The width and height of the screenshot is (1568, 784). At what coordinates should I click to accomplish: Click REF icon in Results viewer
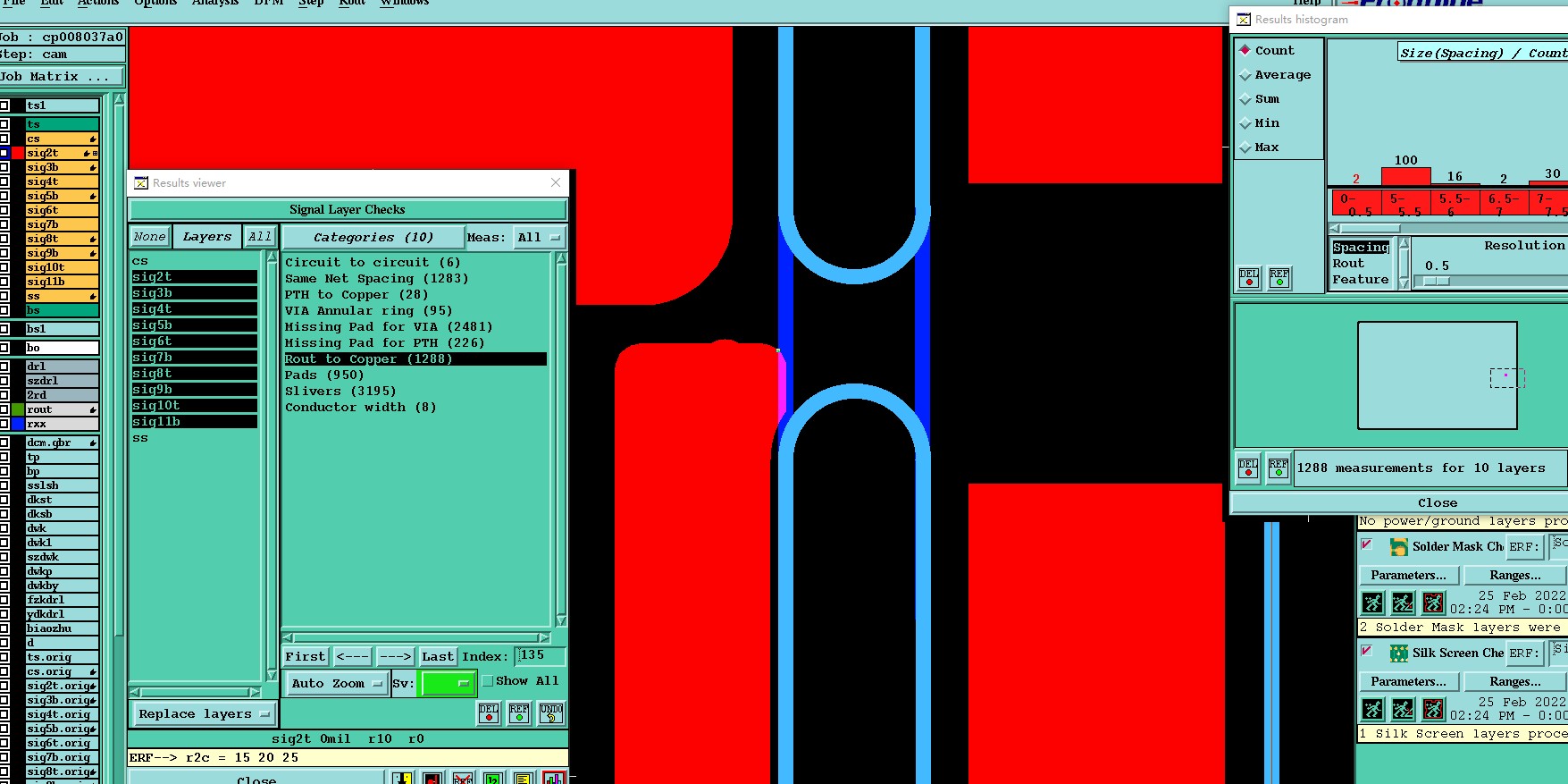[x=519, y=712]
